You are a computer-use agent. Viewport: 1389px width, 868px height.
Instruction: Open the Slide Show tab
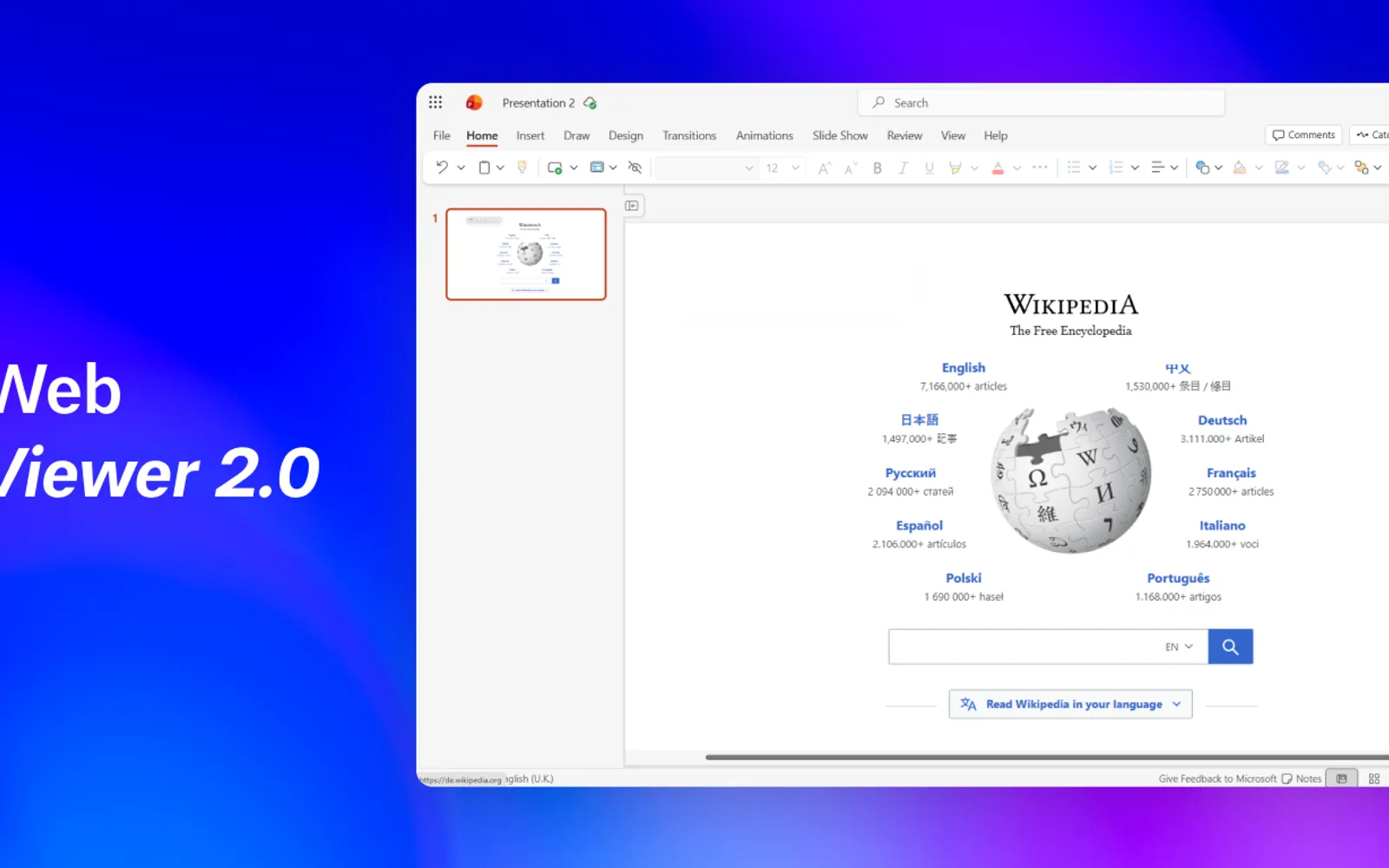click(x=840, y=135)
